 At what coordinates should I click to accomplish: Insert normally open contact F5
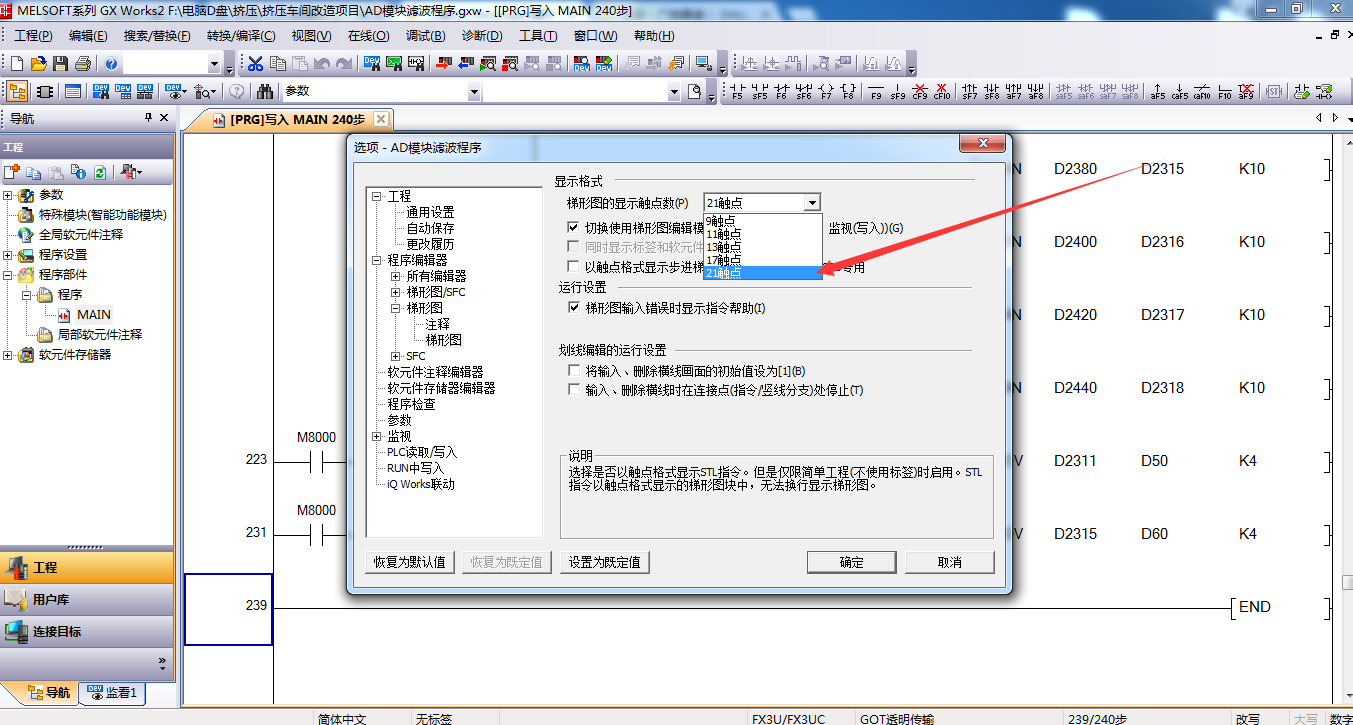click(x=738, y=92)
